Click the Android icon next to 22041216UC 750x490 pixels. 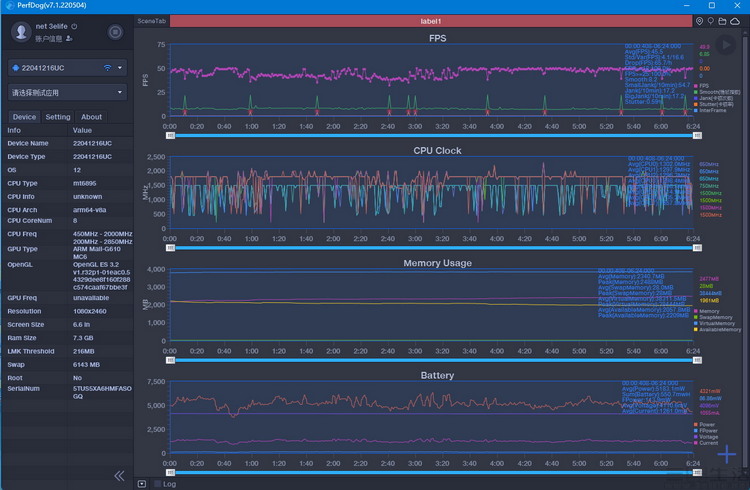15,68
